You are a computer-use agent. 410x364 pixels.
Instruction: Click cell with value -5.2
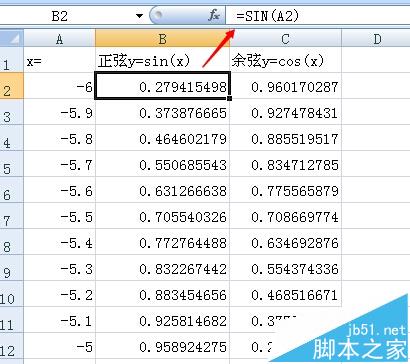(60, 294)
